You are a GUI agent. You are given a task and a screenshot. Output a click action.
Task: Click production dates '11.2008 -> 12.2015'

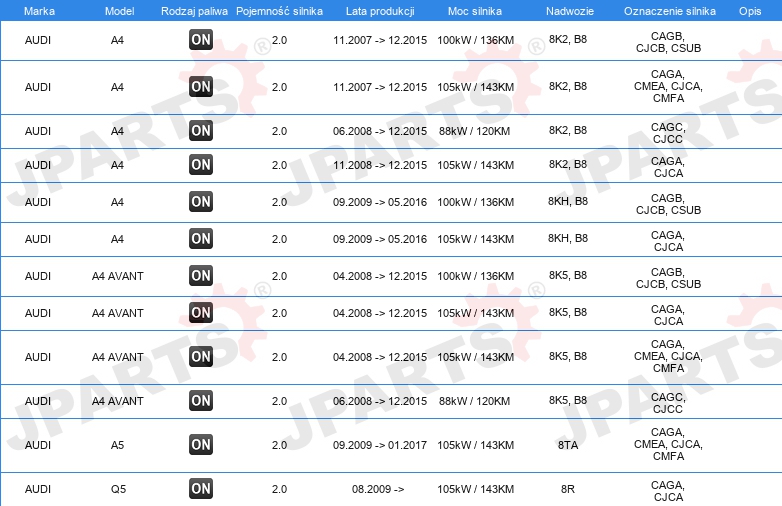point(380,165)
